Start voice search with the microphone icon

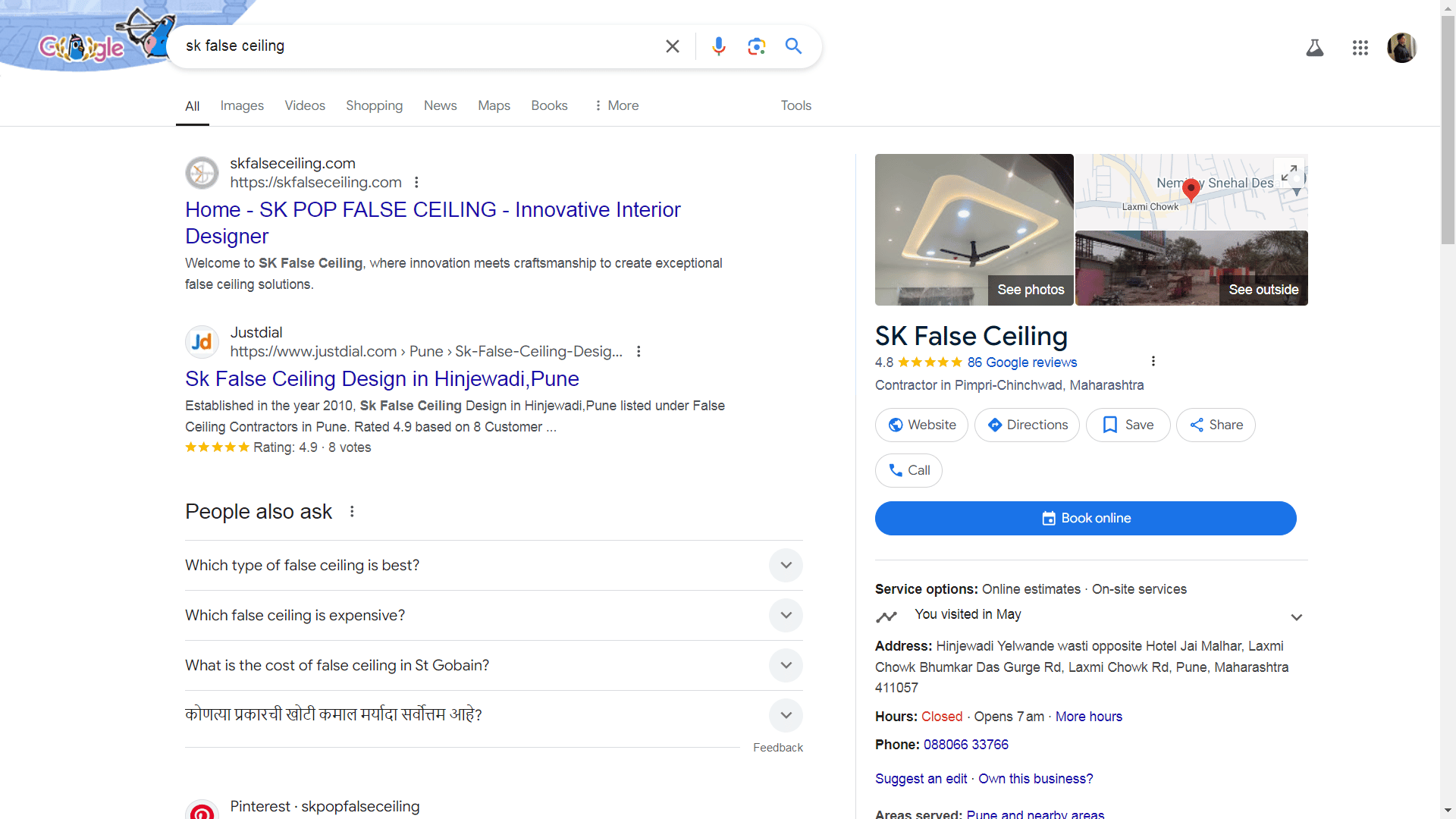pos(718,46)
